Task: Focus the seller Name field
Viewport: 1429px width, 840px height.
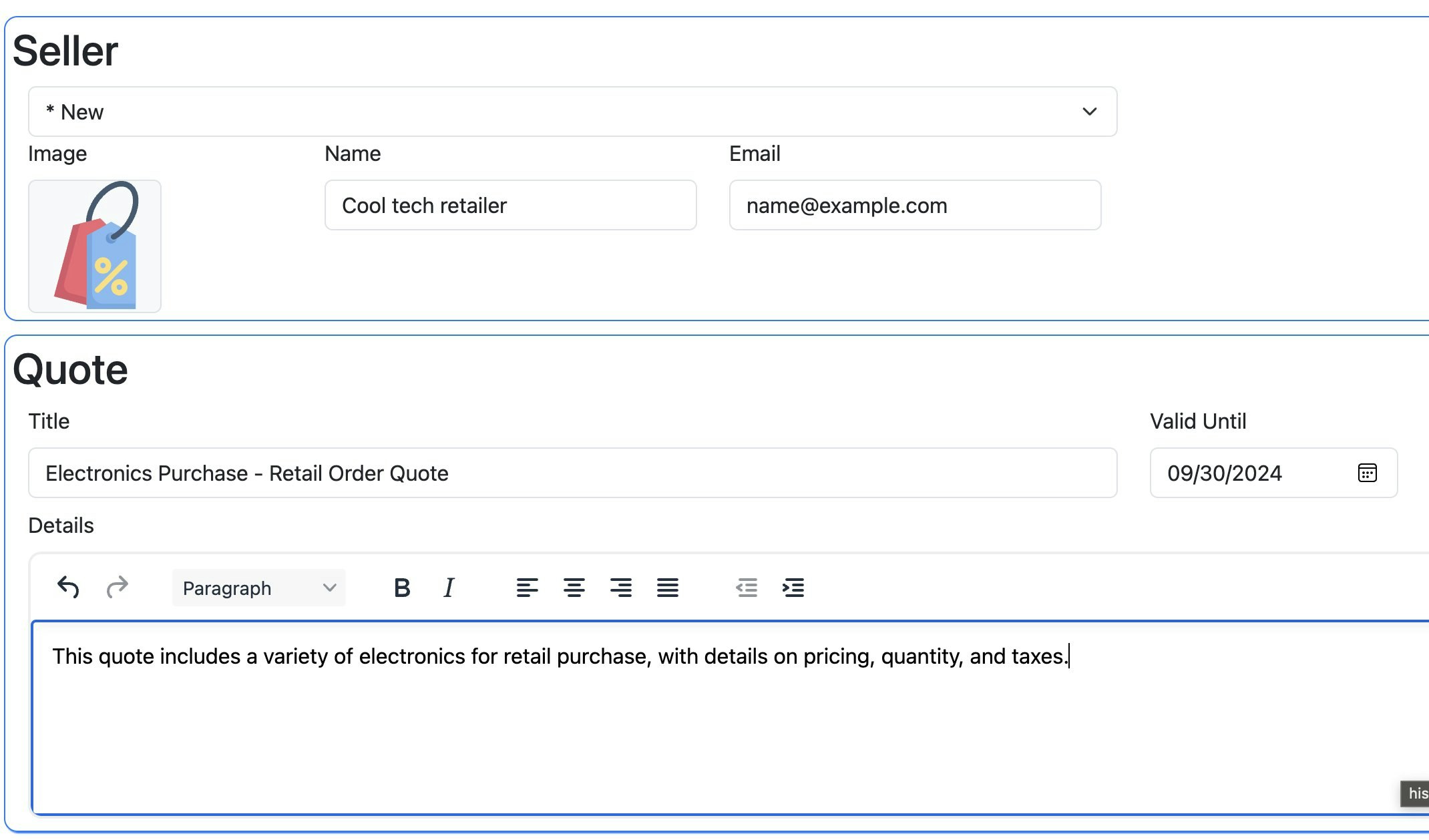Action: [510, 205]
